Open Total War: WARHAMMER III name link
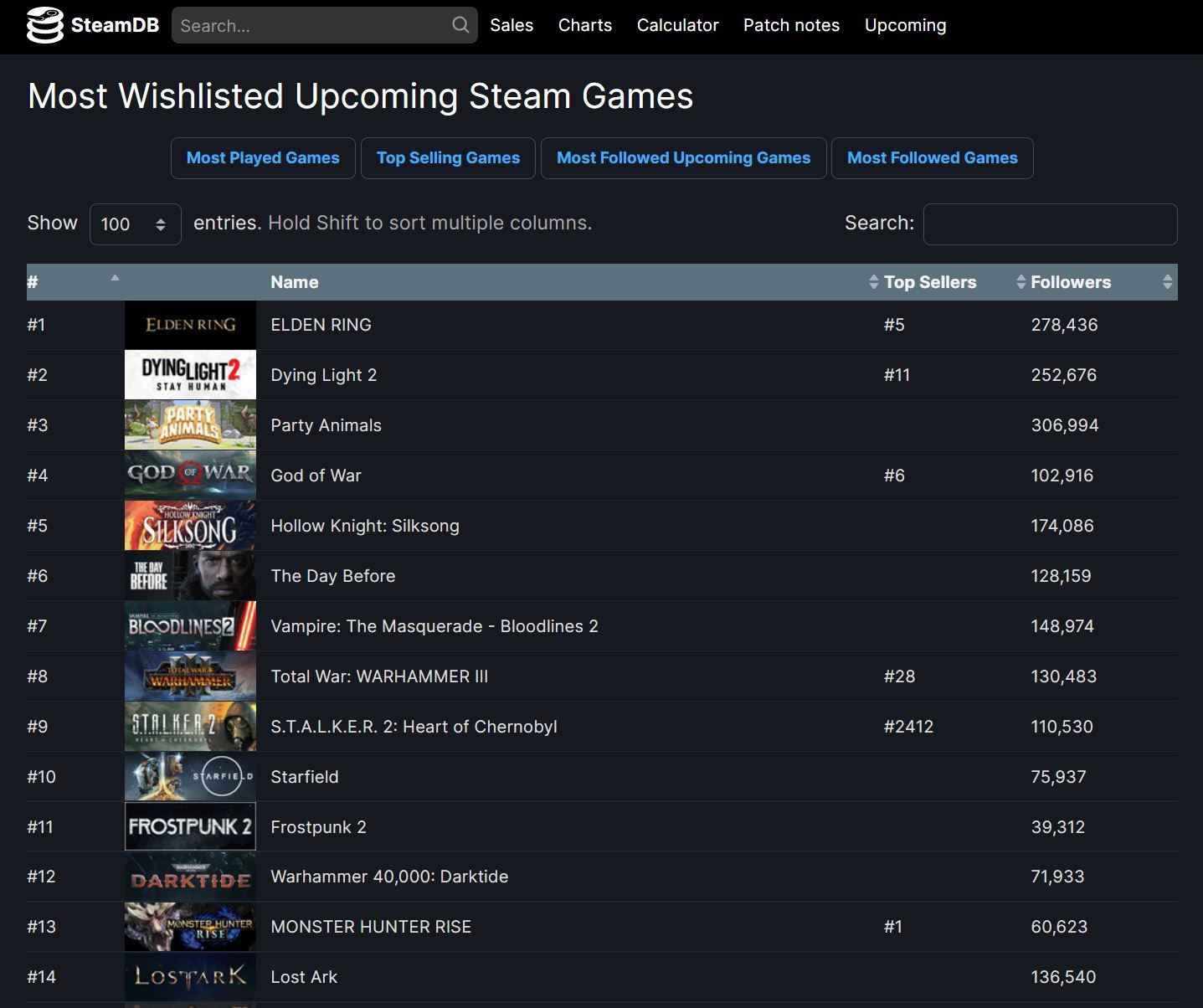Viewport: 1203px width, 1008px height. click(x=379, y=676)
